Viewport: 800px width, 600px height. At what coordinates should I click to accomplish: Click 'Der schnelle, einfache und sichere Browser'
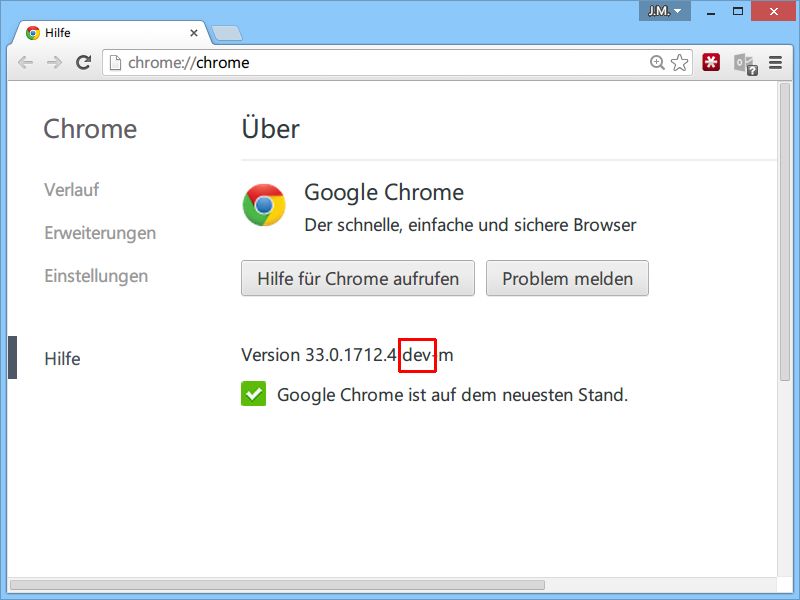click(470, 225)
